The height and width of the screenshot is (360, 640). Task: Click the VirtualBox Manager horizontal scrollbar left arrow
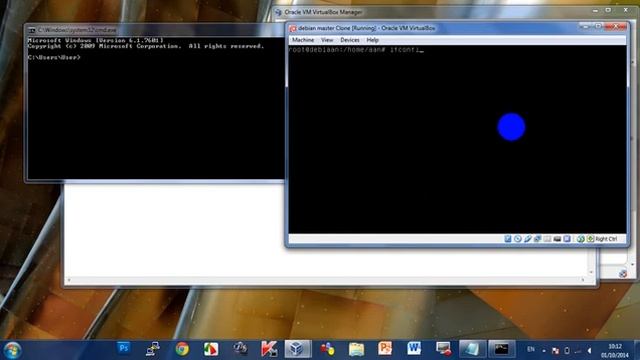pyautogui.click(x=69, y=280)
